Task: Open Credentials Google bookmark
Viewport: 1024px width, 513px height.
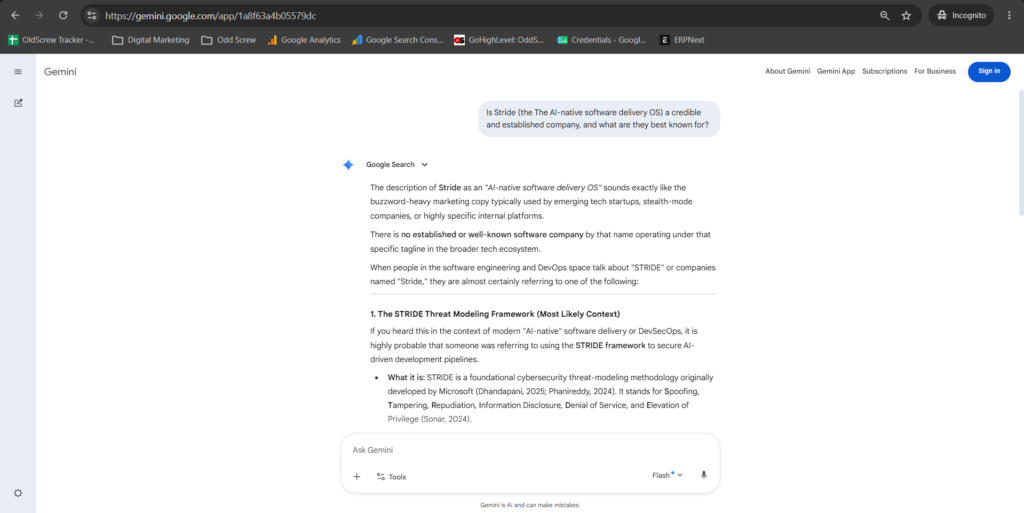Action: tap(601, 40)
